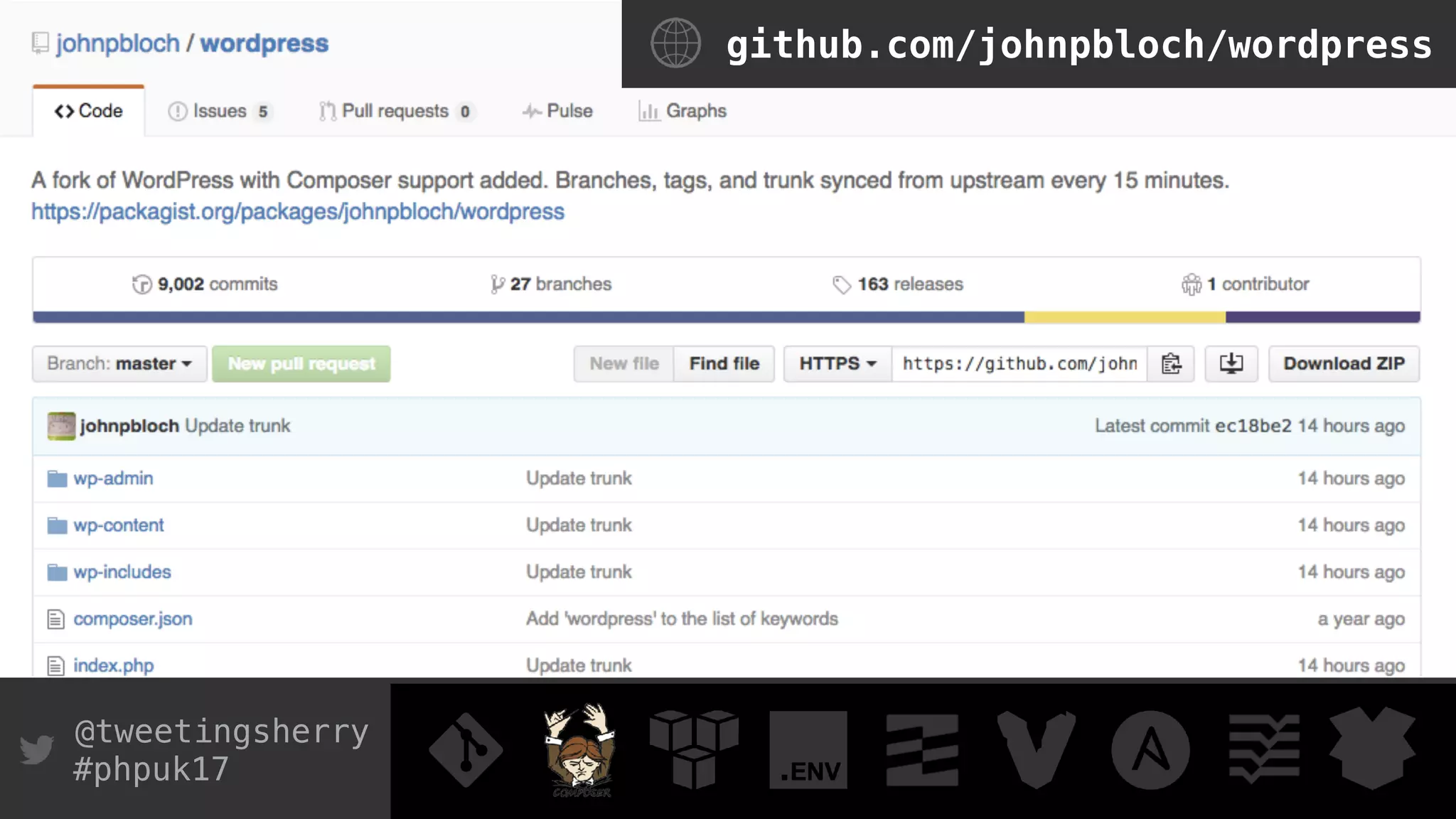Click the dark purple language bar segment

coord(1323,317)
